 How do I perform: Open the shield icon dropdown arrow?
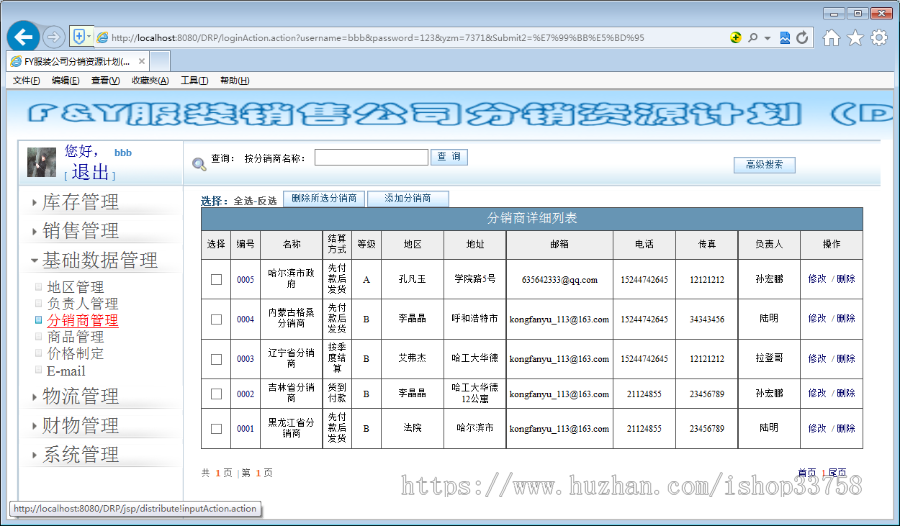coord(89,37)
